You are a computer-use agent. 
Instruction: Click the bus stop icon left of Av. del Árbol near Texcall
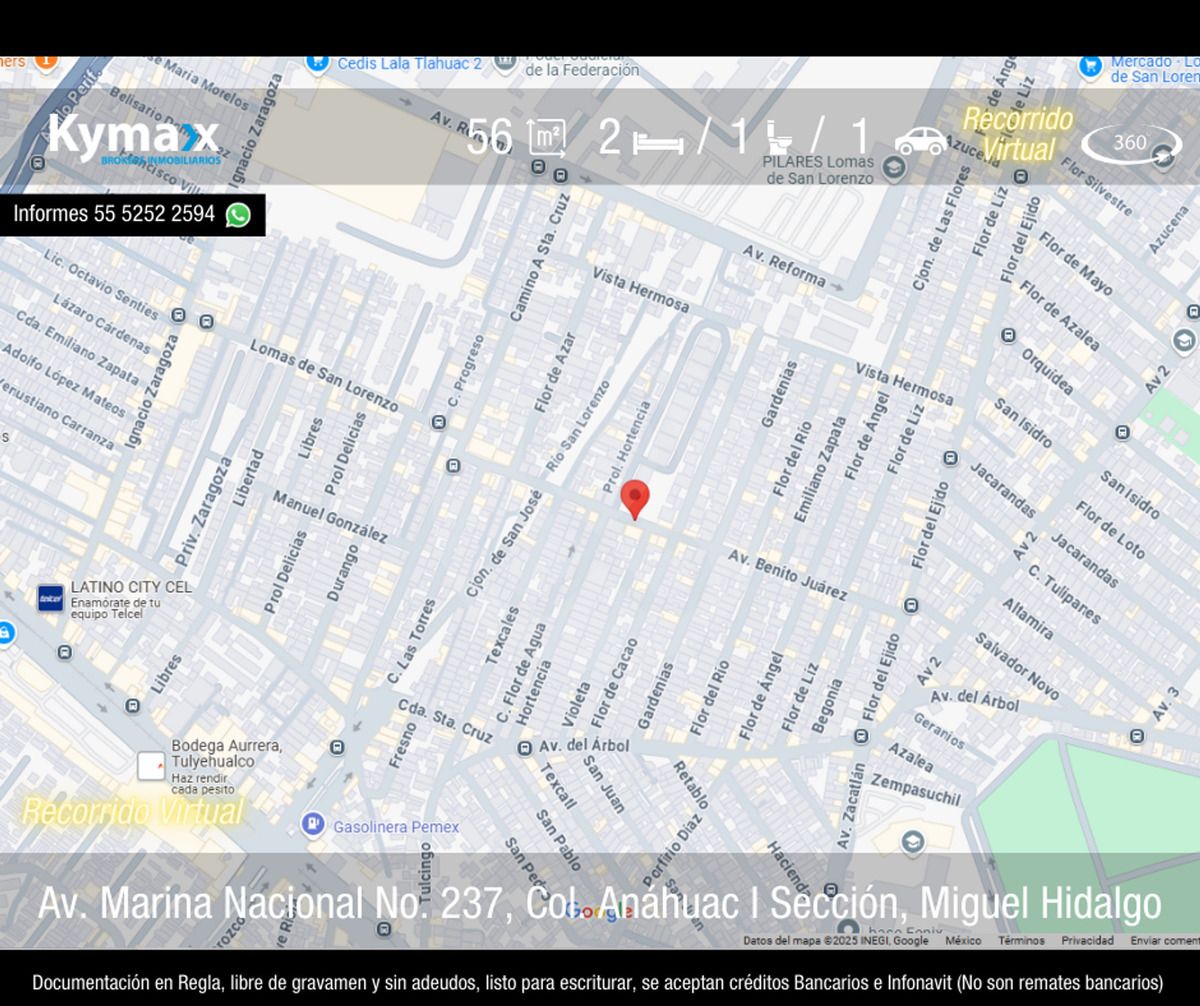(525, 748)
